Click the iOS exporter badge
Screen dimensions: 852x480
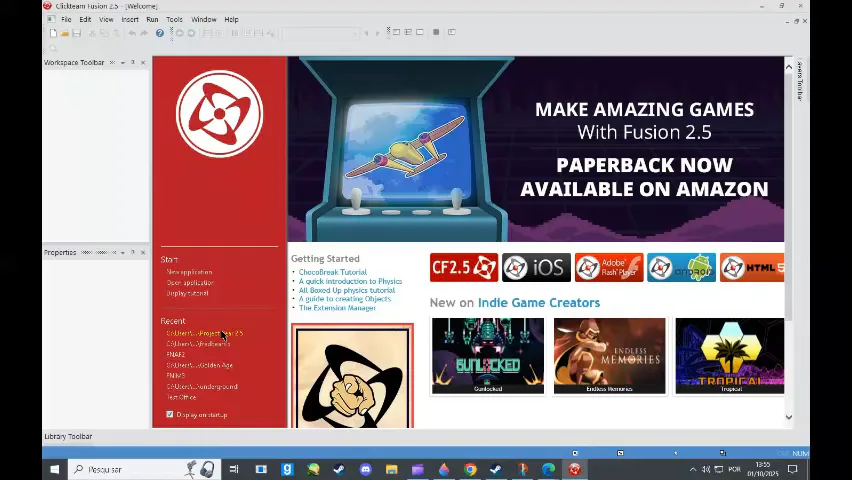tap(536, 267)
